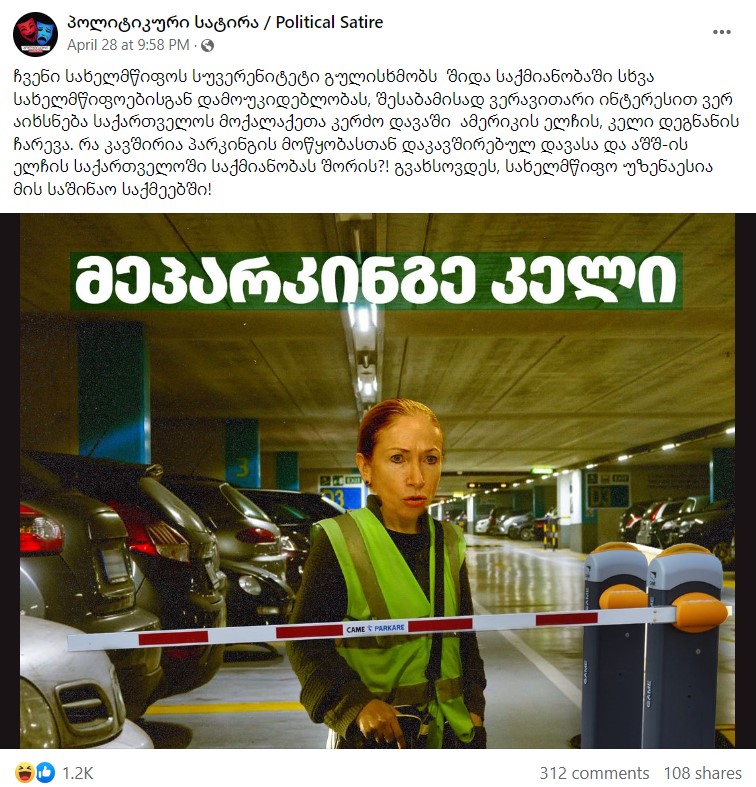Click the Haha laughing reaction emoji
The height and width of the screenshot is (787, 756).
[x=25, y=772]
